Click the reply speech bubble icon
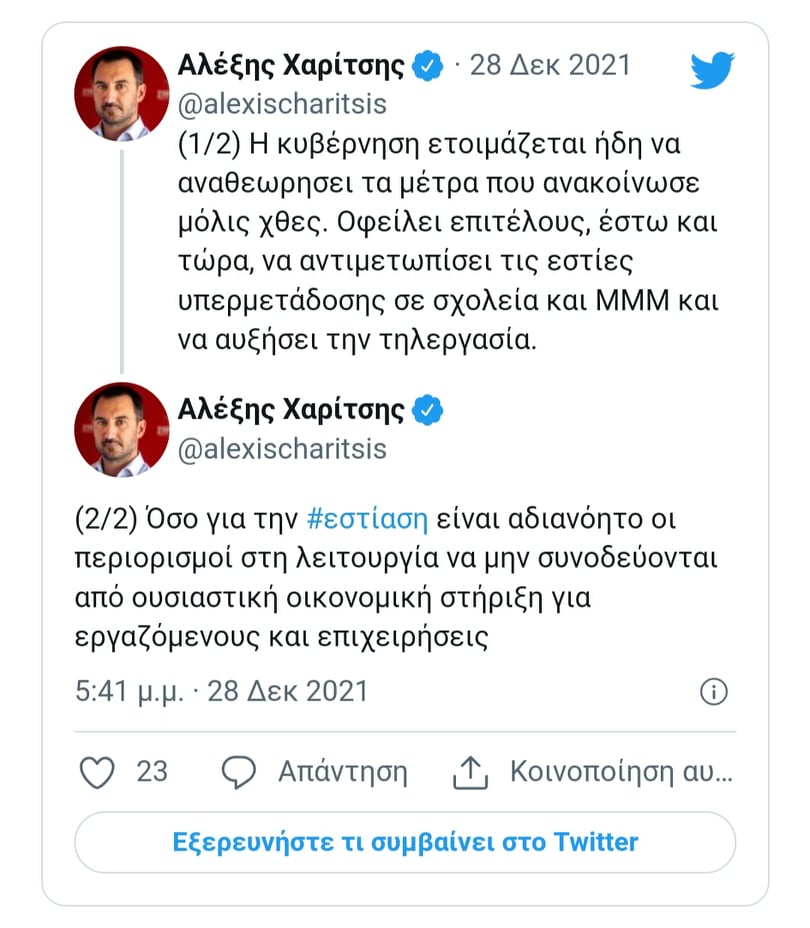This screenshot has height=928, width=810. (239, 772)
